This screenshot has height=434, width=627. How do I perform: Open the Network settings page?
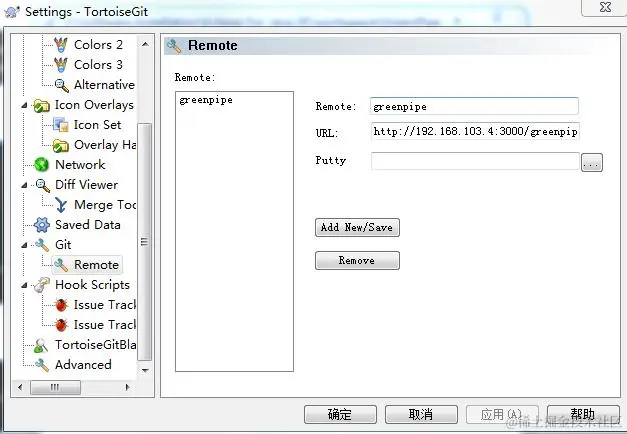click(x=80, y=165)
